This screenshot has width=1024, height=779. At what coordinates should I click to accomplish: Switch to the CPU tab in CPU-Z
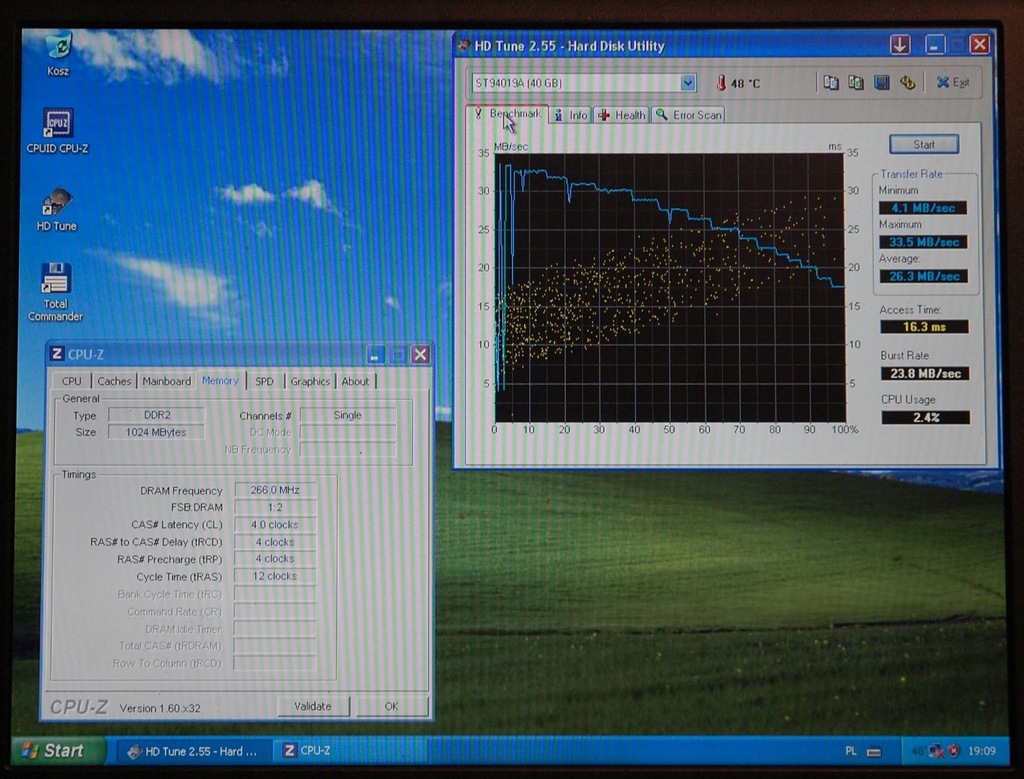pos(71,381)
